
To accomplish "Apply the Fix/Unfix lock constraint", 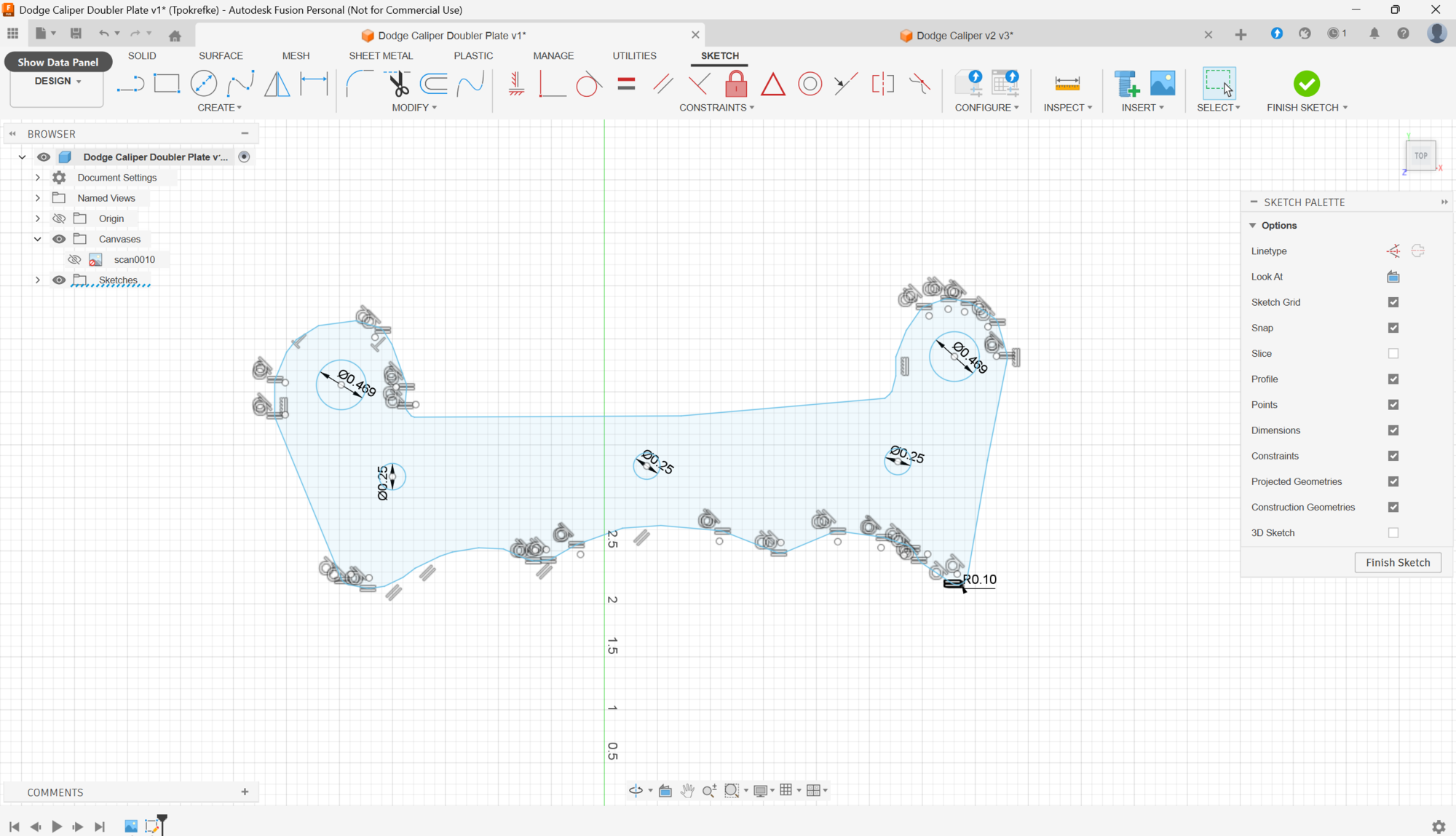I will (736, 84).
